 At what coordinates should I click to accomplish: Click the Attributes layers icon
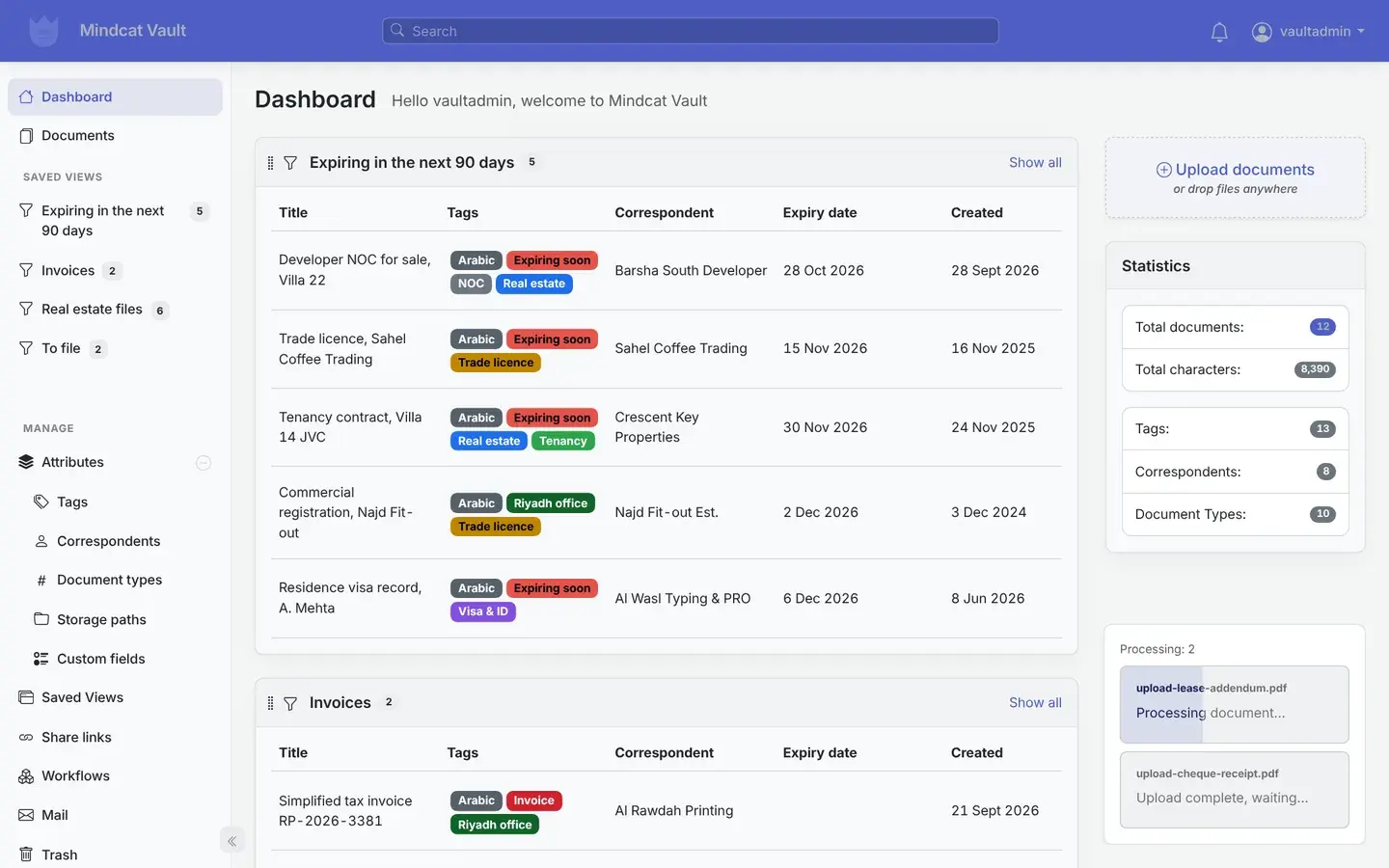tap(26, 462)
